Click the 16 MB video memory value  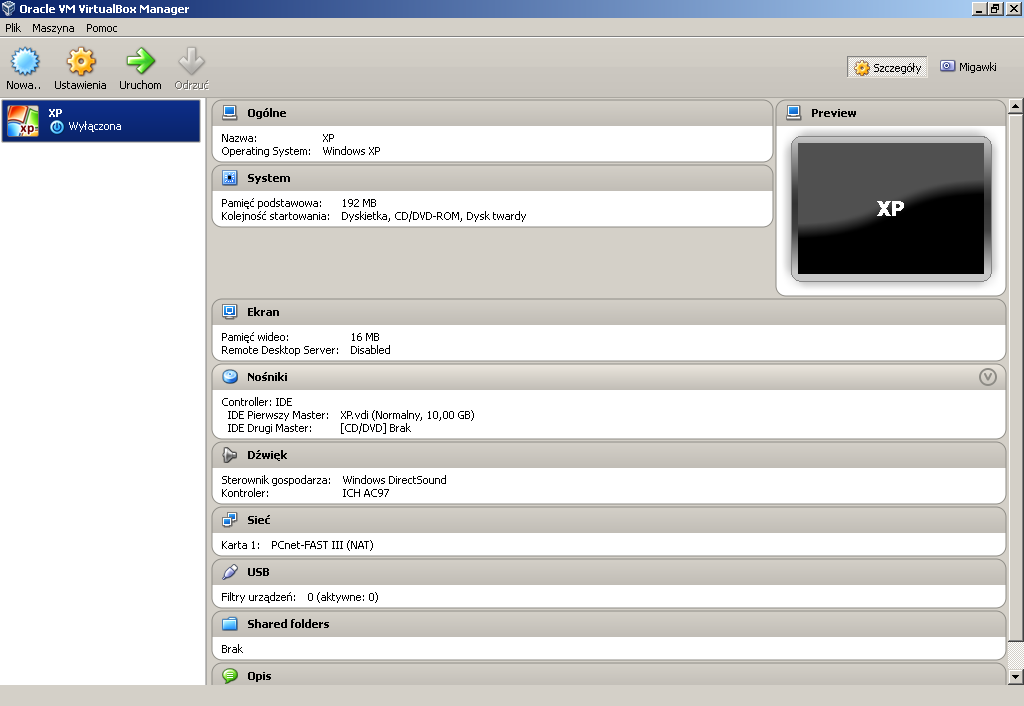(x=365, y=337)
